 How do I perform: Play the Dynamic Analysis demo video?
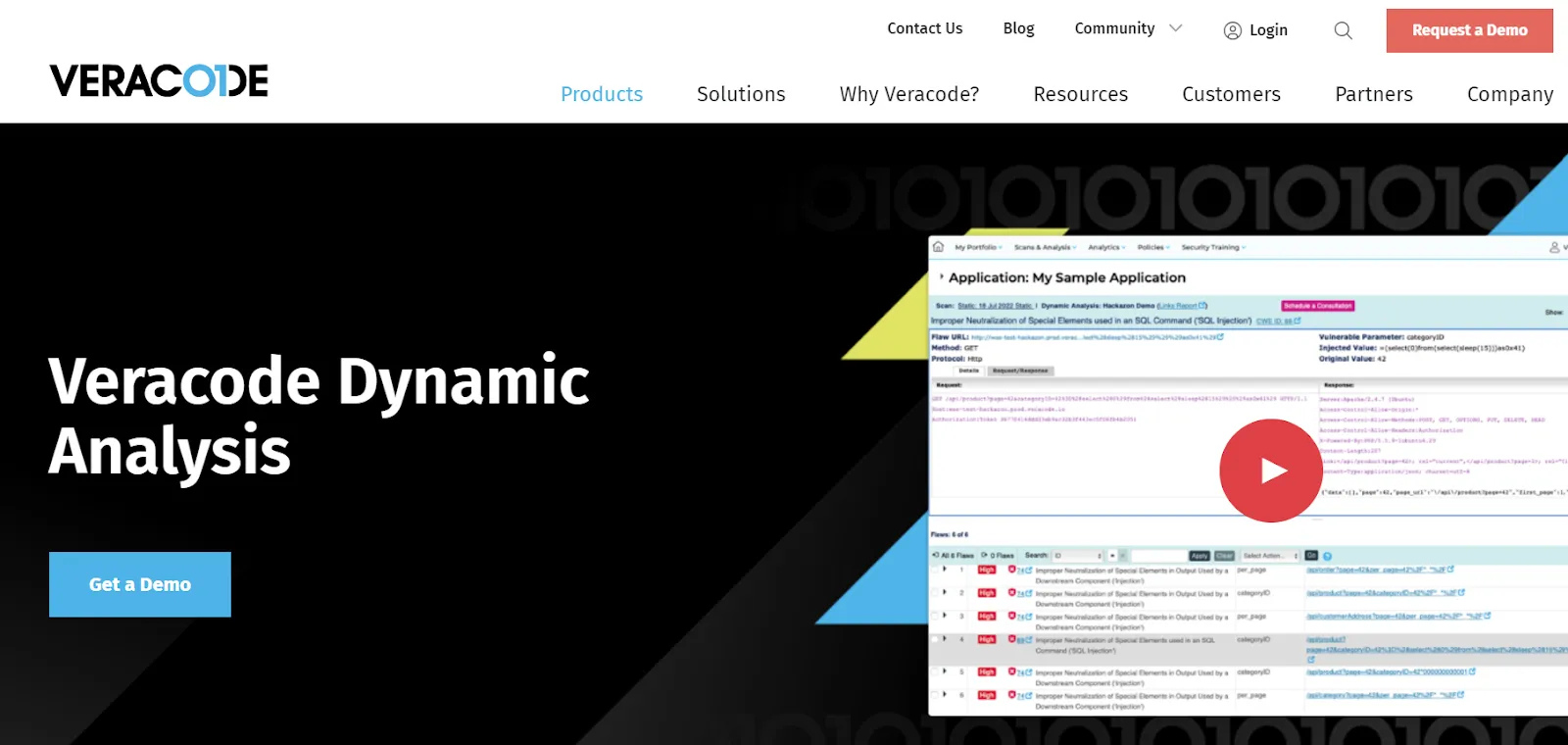pyautogui.click(x=1270, y=471)
